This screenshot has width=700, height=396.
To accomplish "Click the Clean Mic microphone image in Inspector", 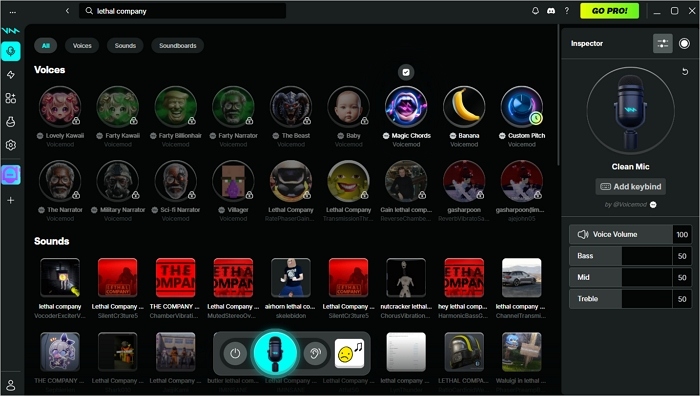I will point(630,111).
